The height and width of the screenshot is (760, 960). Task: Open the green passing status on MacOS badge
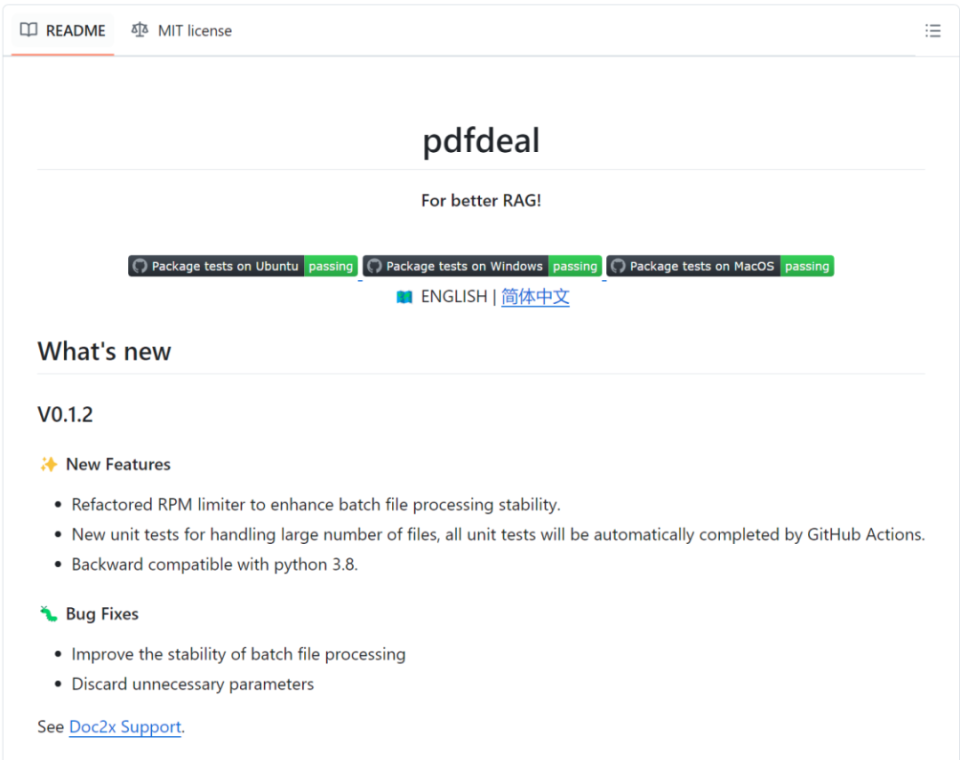point(807,266)
